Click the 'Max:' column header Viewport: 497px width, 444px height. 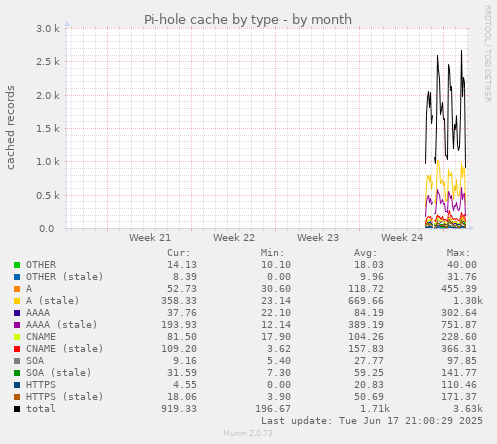458,253
